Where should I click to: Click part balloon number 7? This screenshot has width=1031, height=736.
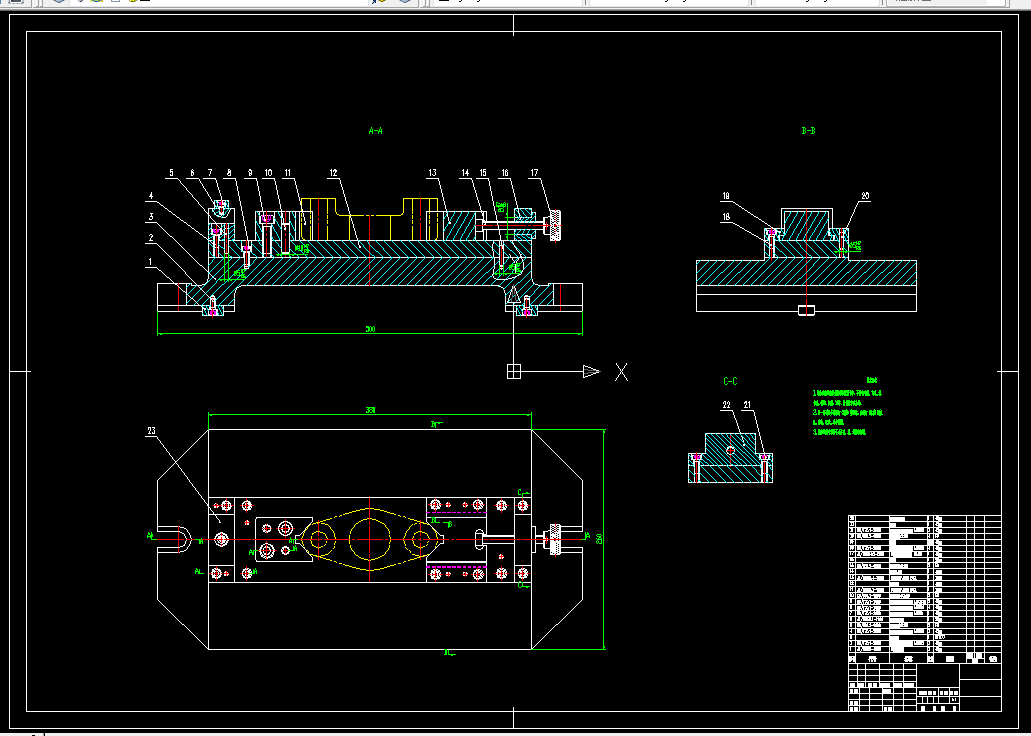coord(210,174)
